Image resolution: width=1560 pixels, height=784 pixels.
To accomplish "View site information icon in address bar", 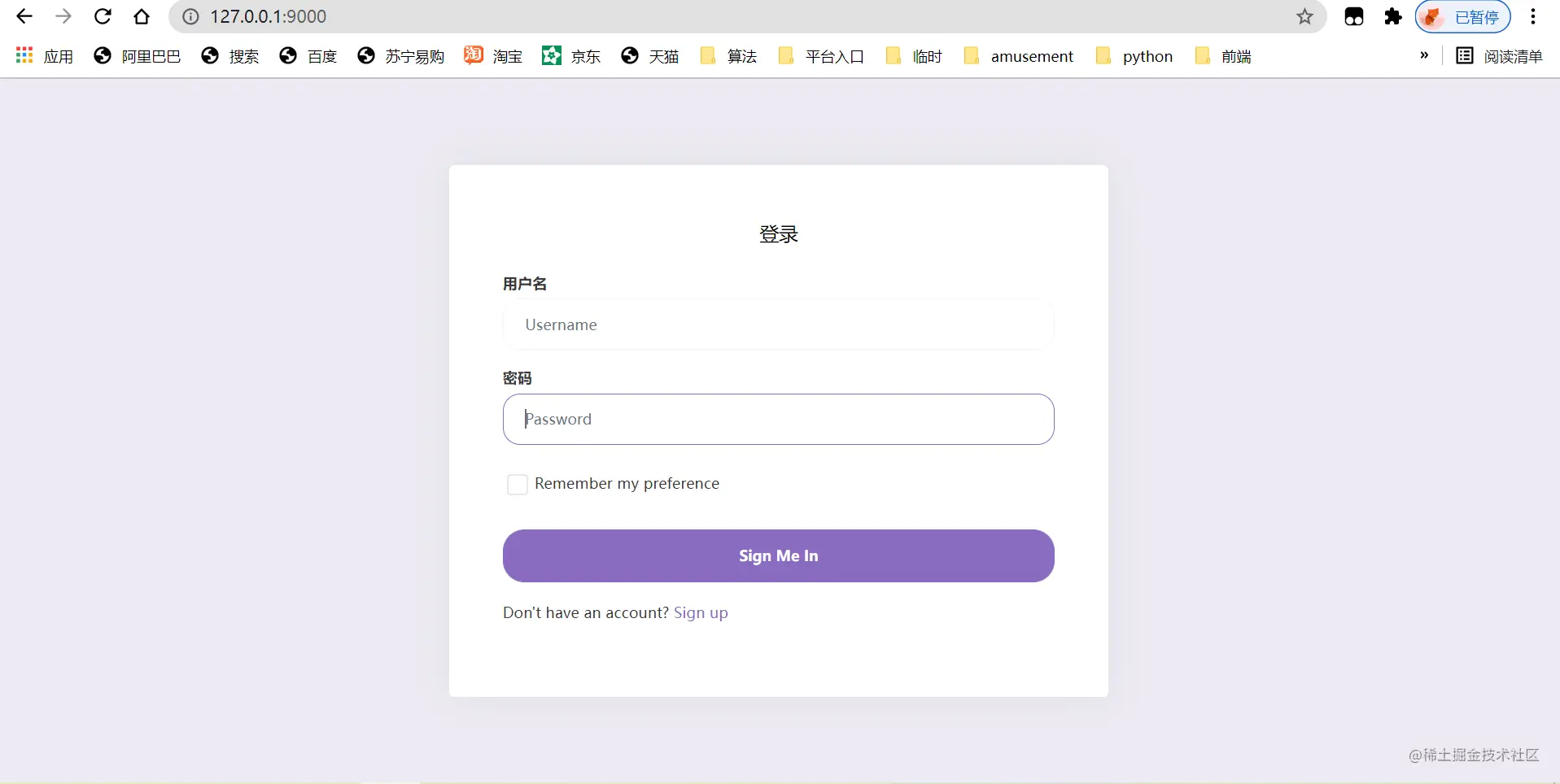I will 190,16.
